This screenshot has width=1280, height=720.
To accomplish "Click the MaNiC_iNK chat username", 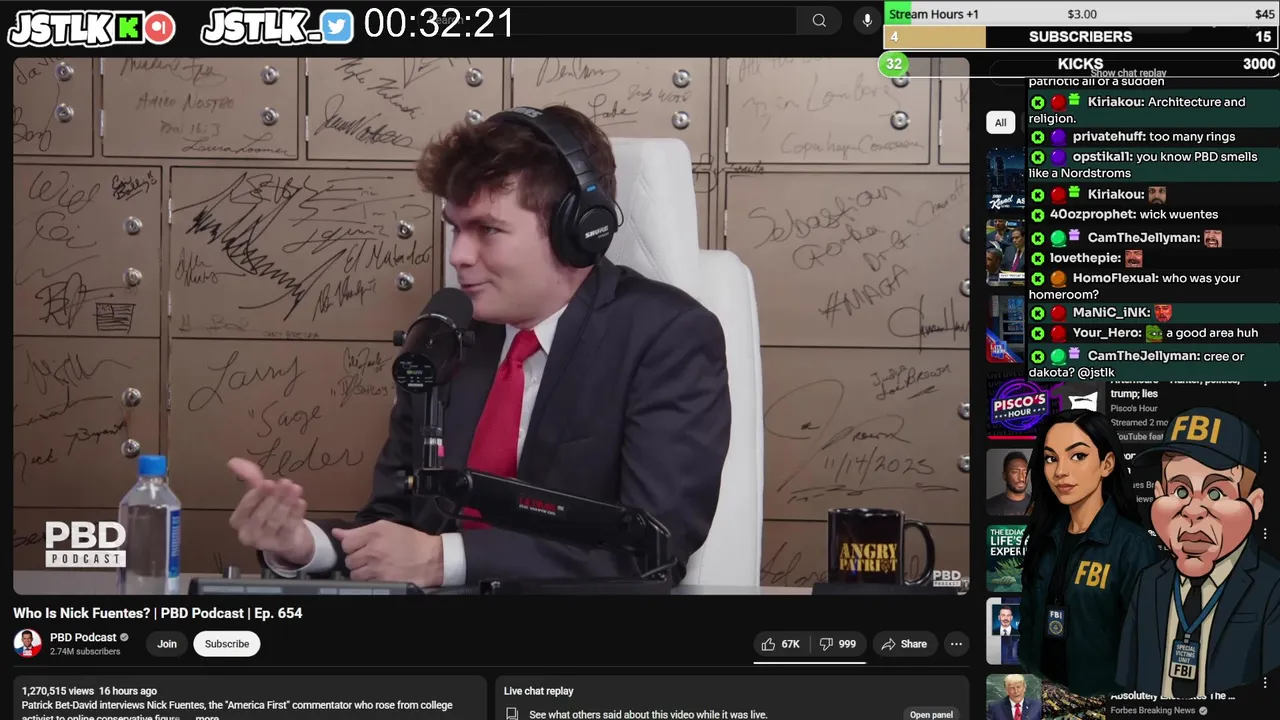I will pyautogui.click(x=1111, y=313).
